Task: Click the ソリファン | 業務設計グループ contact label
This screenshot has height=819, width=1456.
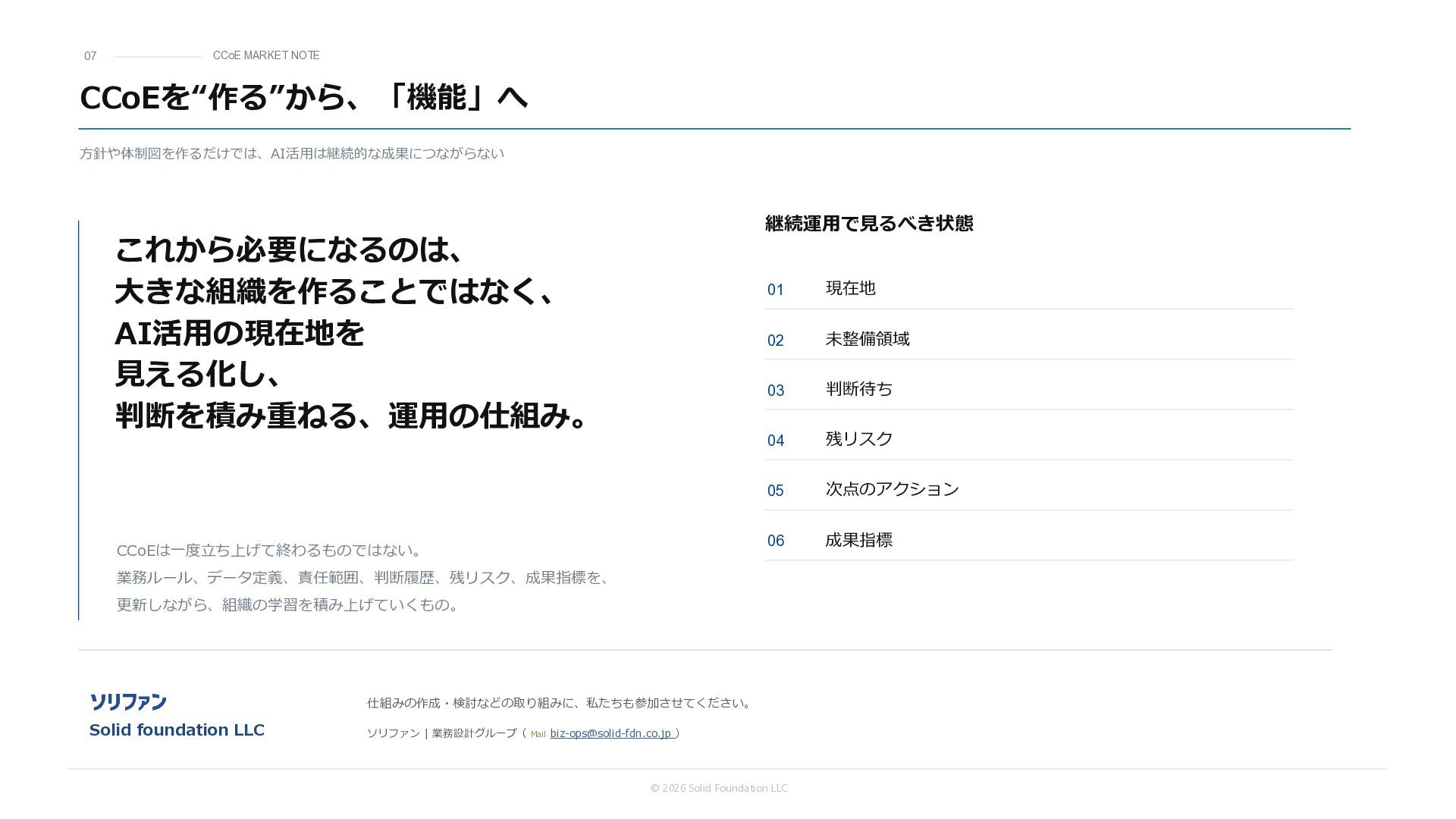Action: pyautogui.click(x=441, y=733)
